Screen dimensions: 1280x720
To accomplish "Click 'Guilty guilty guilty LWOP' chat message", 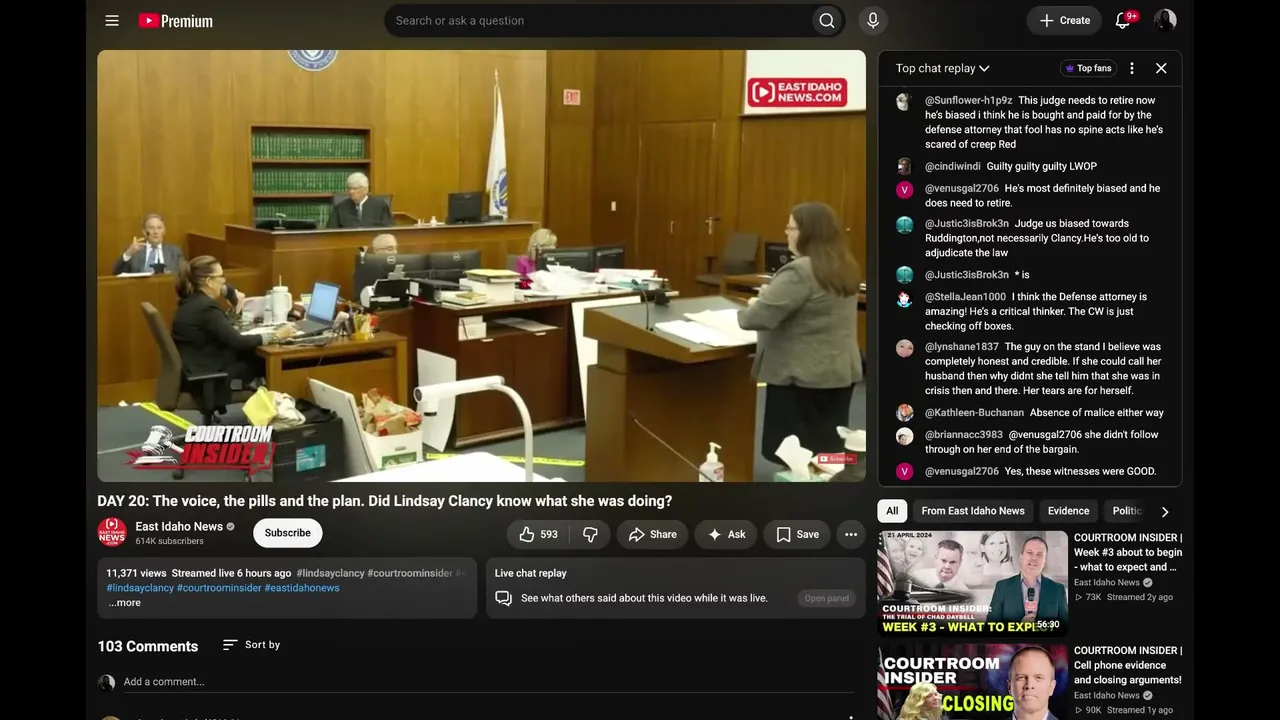I will point(1042,167).
